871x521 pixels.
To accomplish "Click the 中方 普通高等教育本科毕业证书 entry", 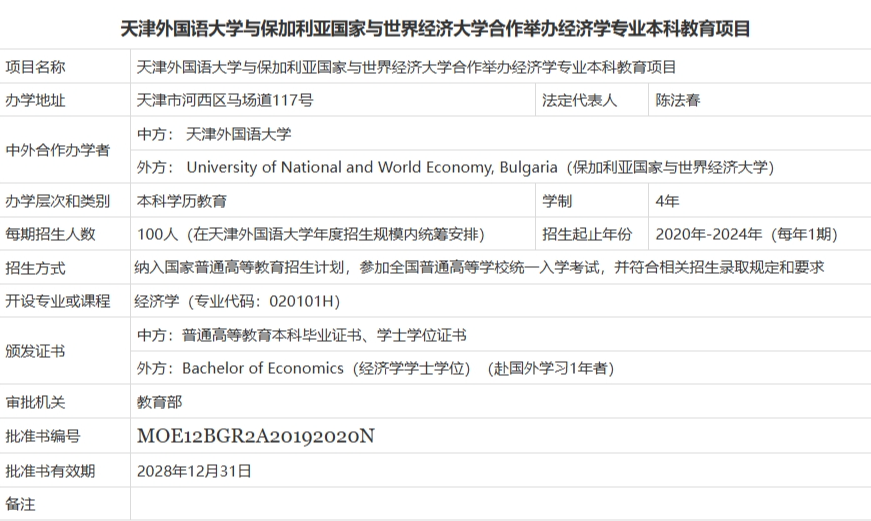I will pyautogui.click(x=302, y=335).
